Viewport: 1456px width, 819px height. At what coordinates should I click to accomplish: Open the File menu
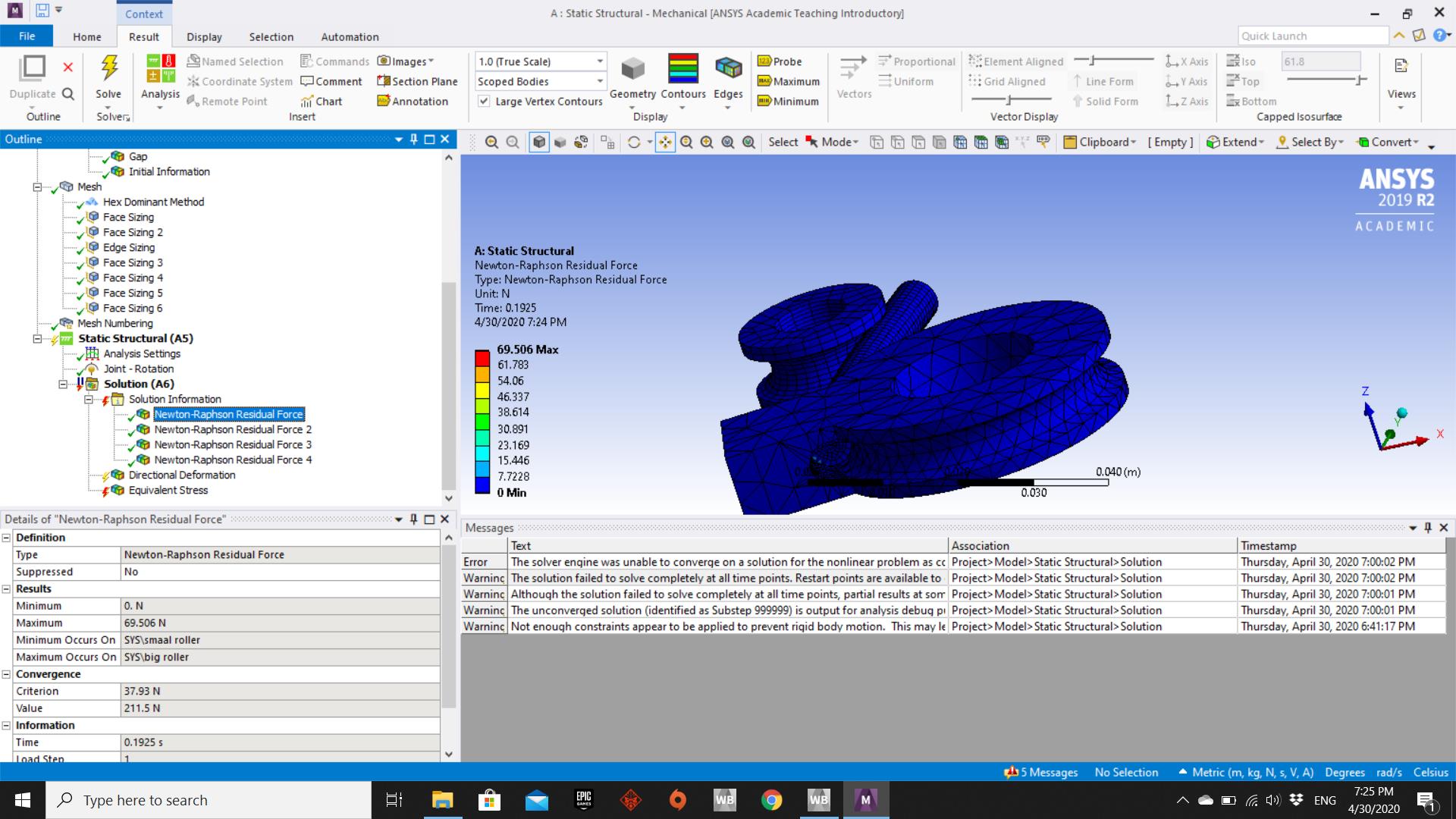[x=27, y=36]
